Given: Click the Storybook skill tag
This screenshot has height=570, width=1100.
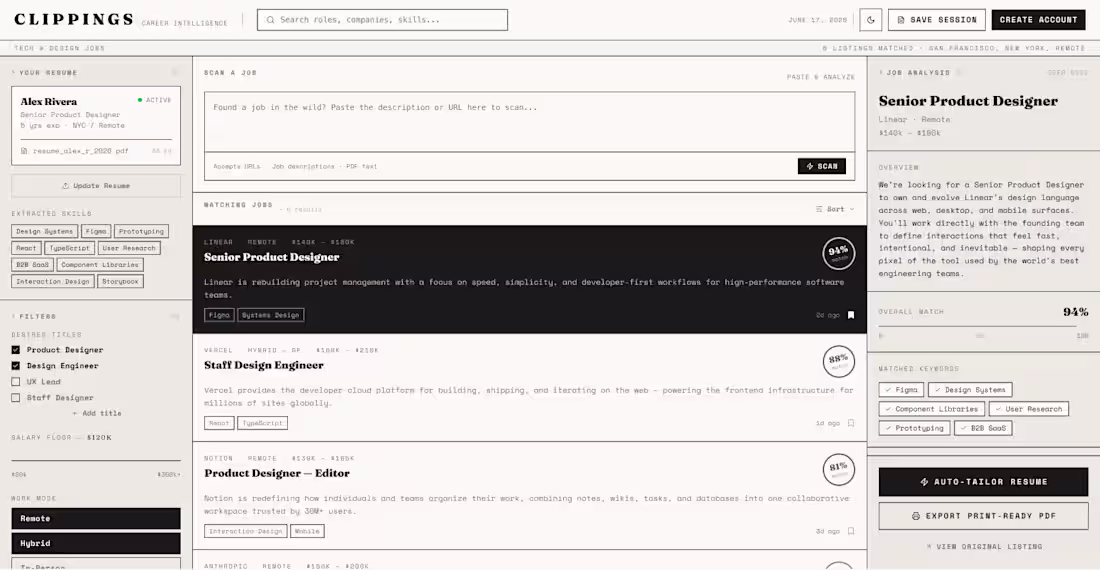Looking at the screenshot, I should coord(120,282).
